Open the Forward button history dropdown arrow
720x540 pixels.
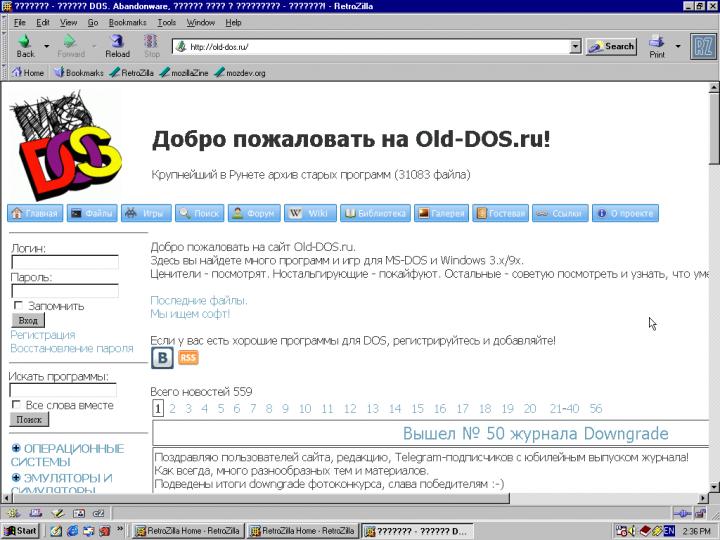tap(94, 46)
